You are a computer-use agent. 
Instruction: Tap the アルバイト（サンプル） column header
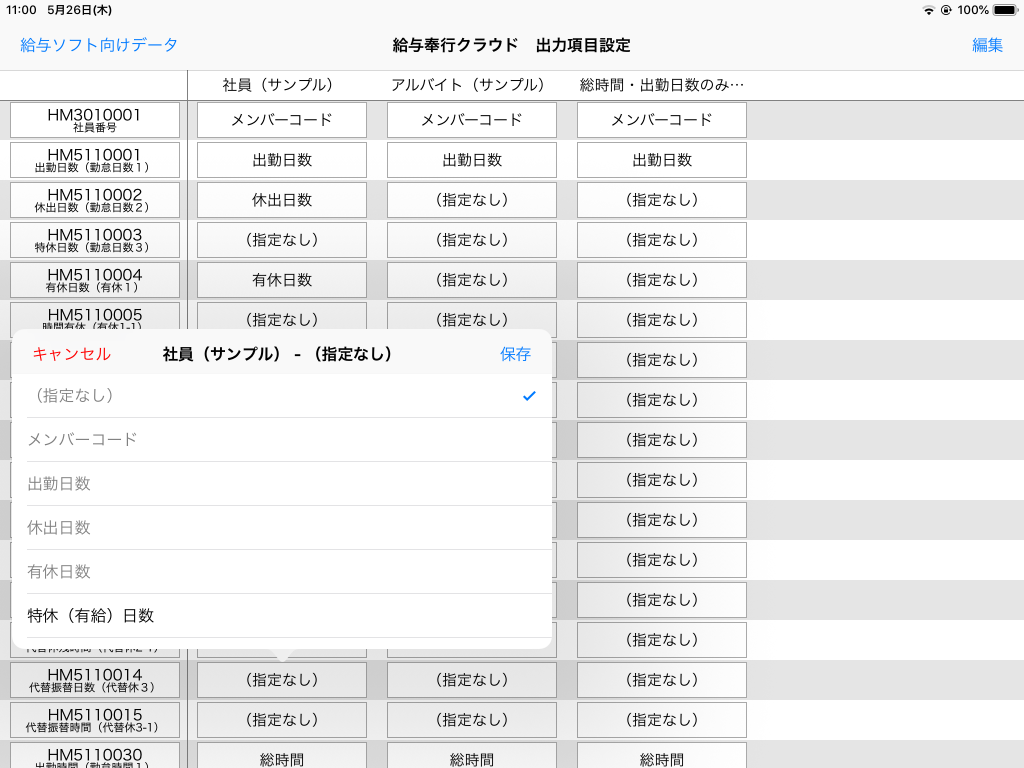467,85
